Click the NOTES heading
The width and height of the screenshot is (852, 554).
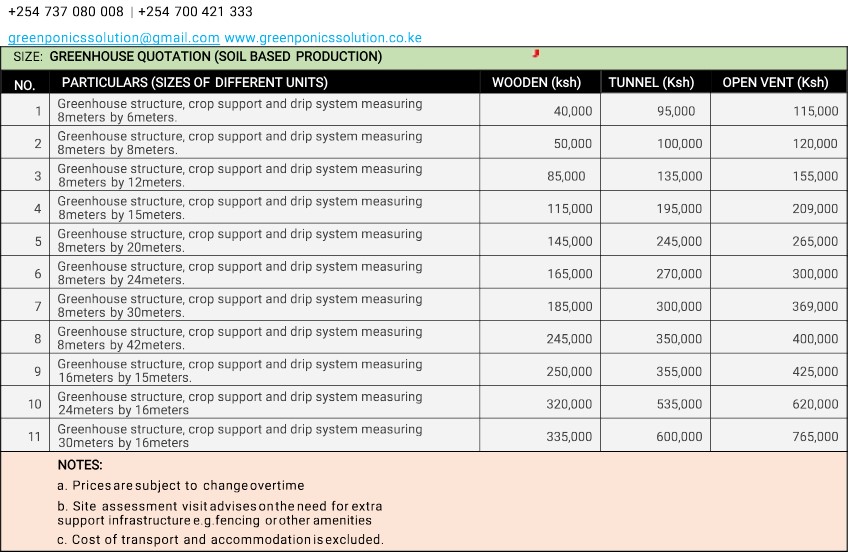[x=80, y=465]
